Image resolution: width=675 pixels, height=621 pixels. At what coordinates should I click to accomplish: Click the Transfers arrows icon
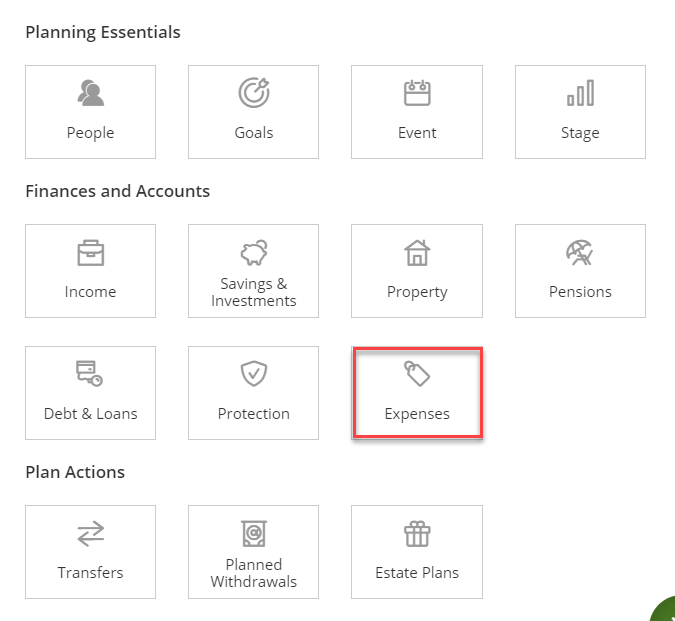coord(90,534)
